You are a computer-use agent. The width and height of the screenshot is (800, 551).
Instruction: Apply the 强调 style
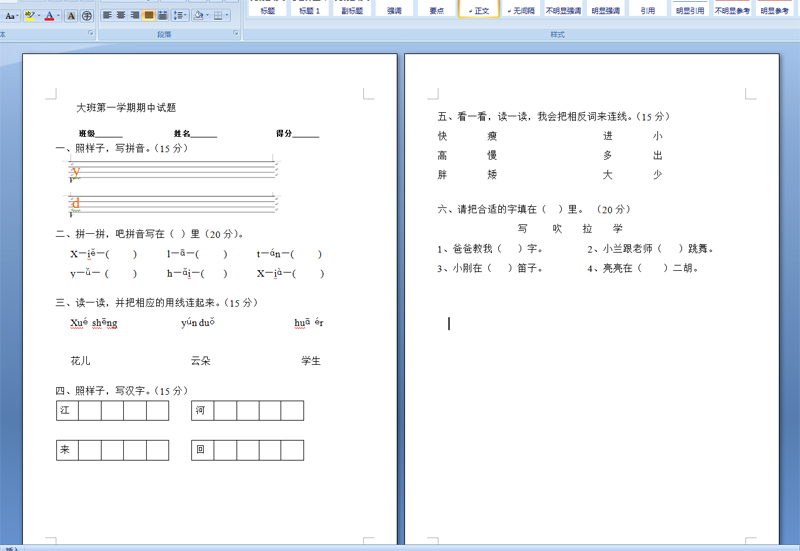click(x=394, y=9)
